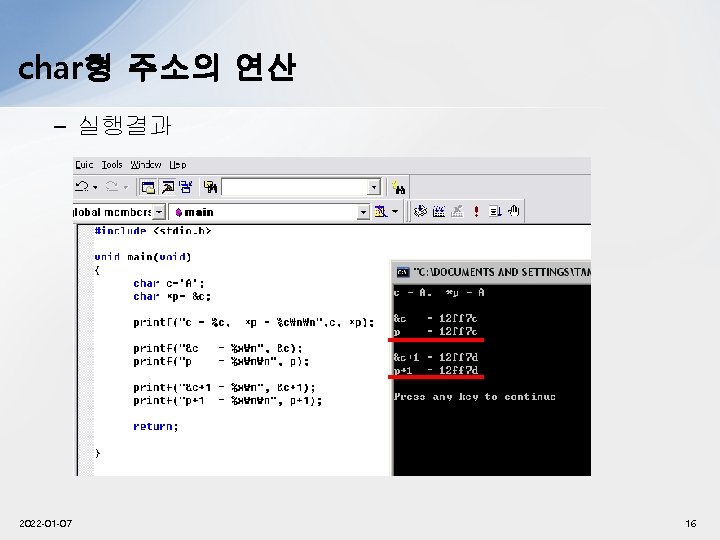Open the Tools menu
This screenshot has width=720, height=540.
[112, 165]
